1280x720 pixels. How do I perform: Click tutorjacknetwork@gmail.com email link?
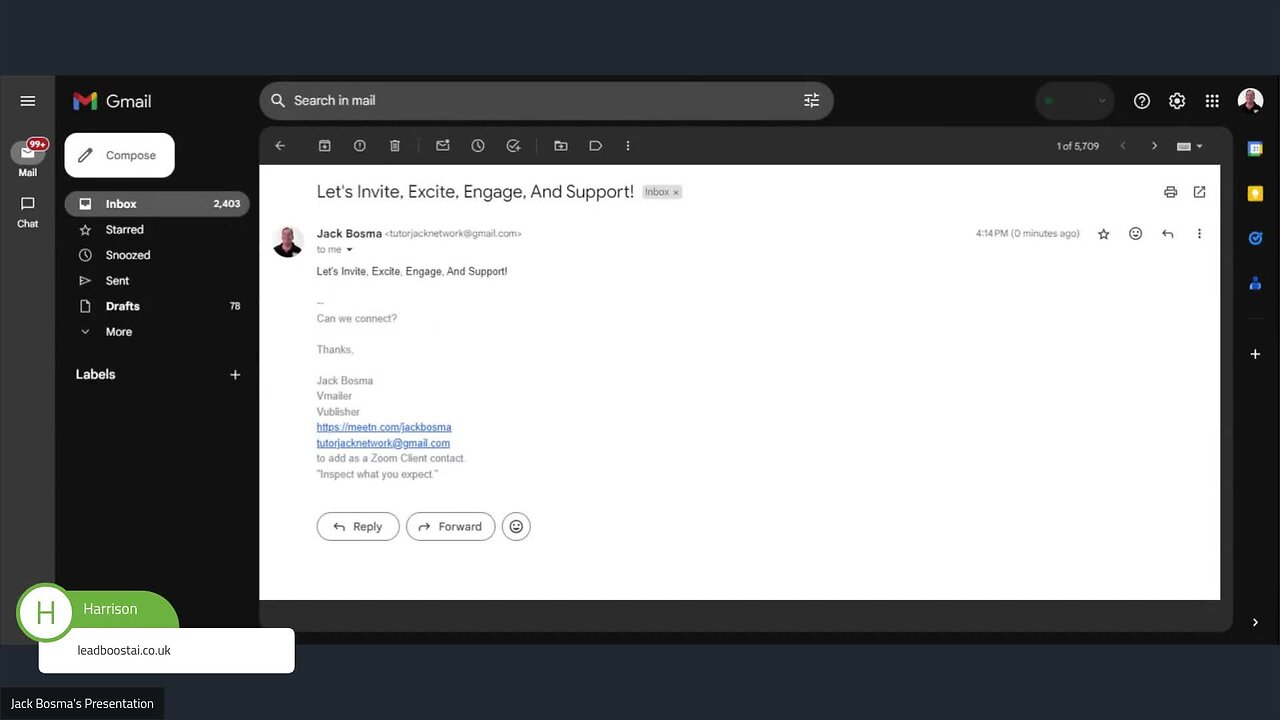(383, 443)
